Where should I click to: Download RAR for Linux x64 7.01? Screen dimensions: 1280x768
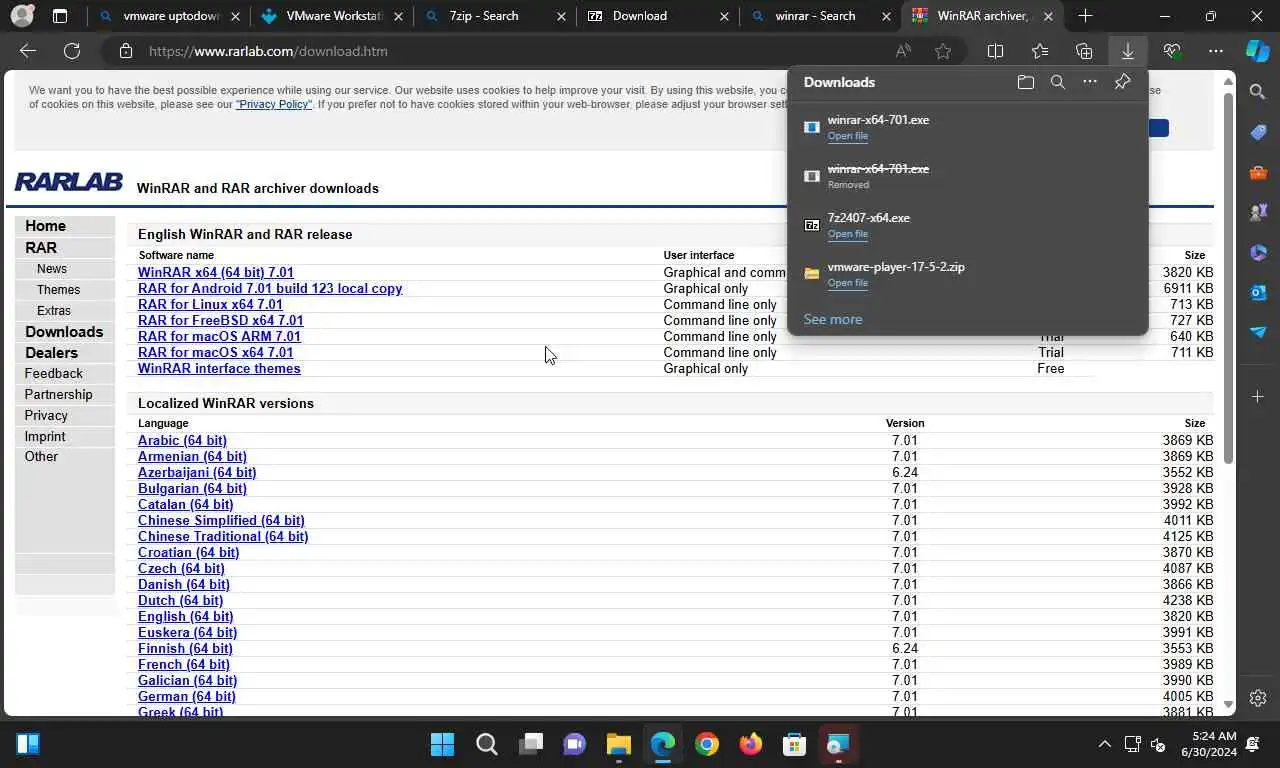click(210, 304)
